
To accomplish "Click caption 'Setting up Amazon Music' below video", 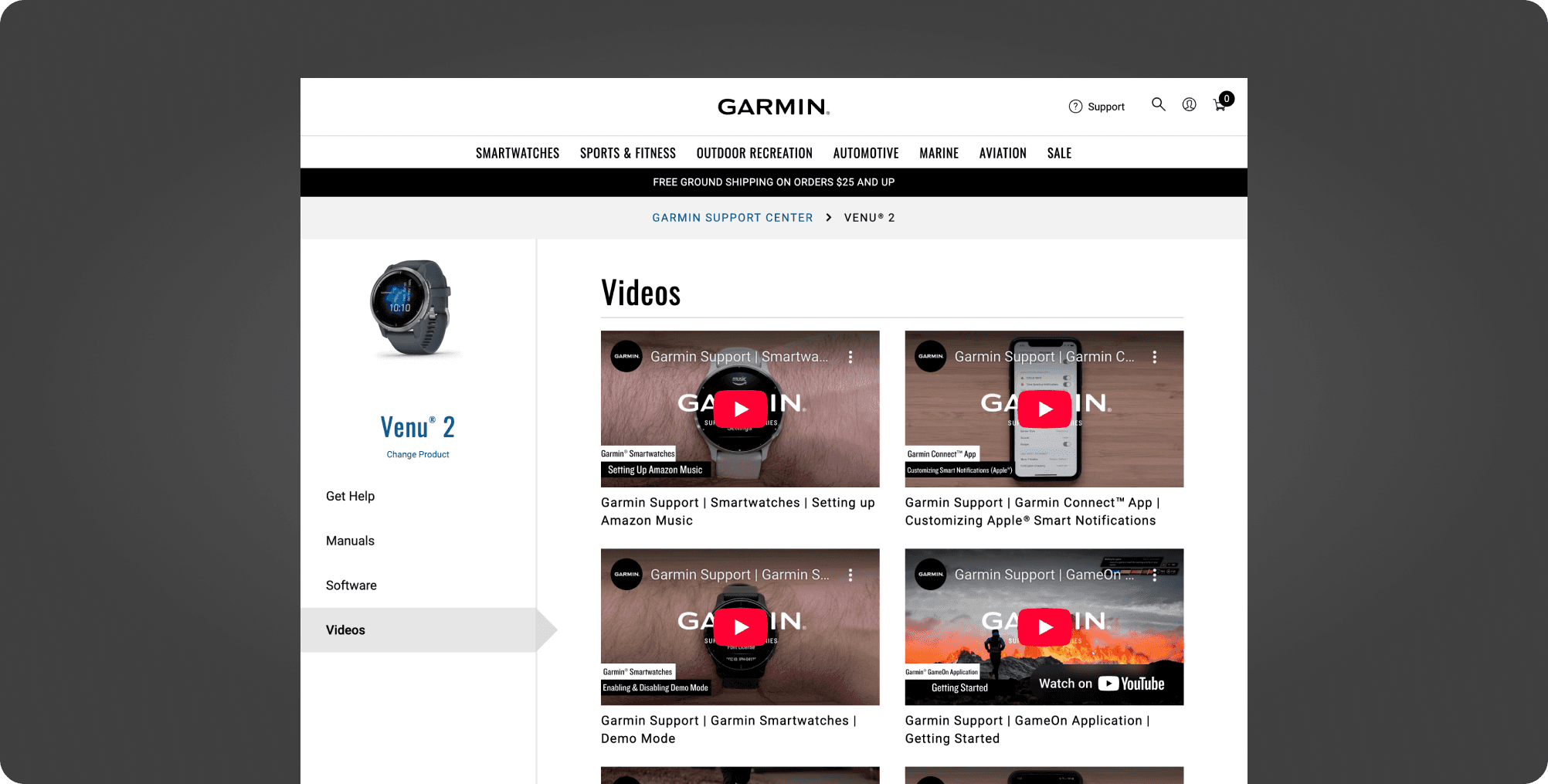I will (738, 511).
